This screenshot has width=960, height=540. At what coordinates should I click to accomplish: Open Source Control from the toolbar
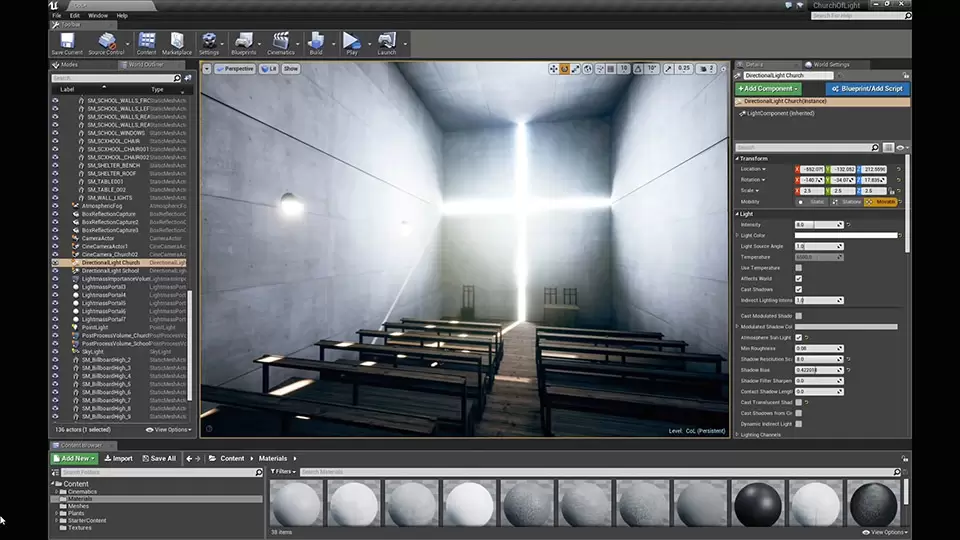pos(106,42)
